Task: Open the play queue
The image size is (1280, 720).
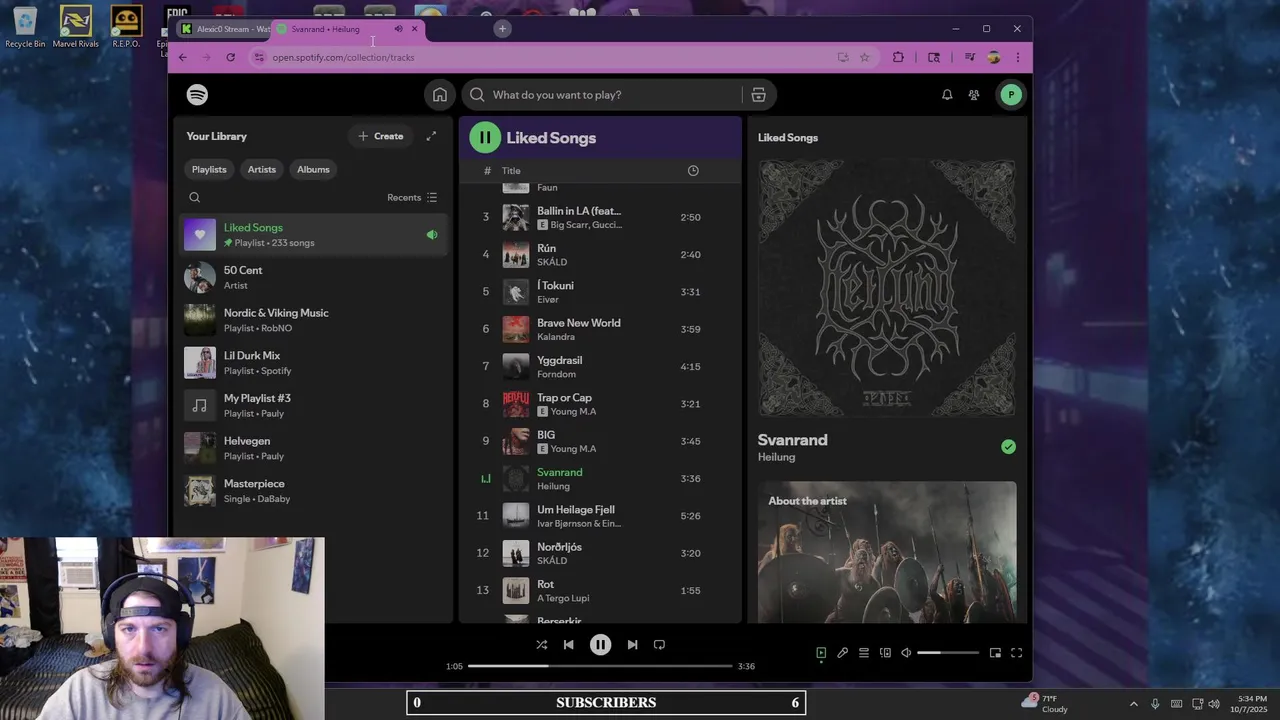Action: [864, 653]
